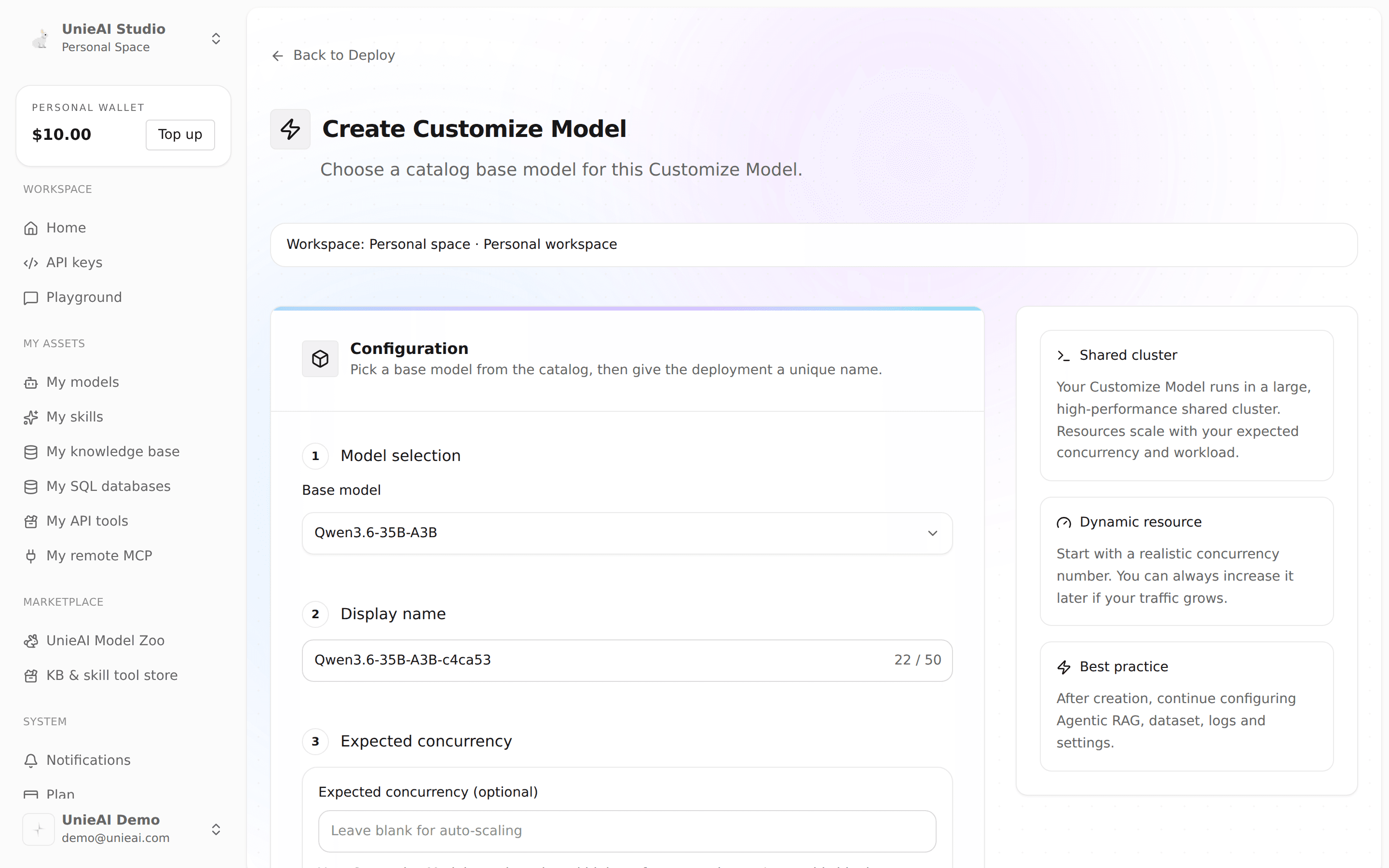Click the Home icon in the sidebar
Image resolution: width=1389 pixels, height=868 pixels.
(30, 228)
